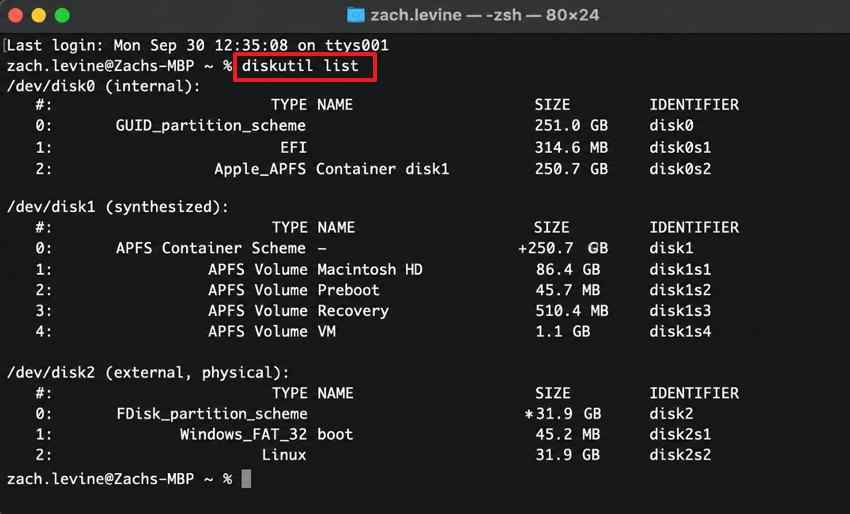Click the 'disk0s2' identifier

click(x=680, y=169)
